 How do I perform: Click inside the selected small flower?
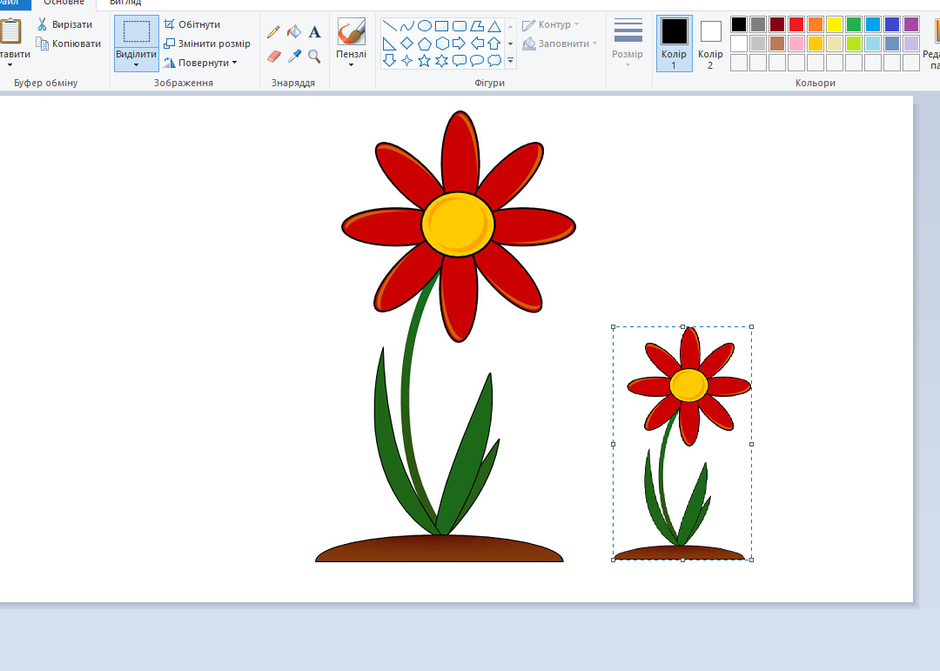click(682, 444)
